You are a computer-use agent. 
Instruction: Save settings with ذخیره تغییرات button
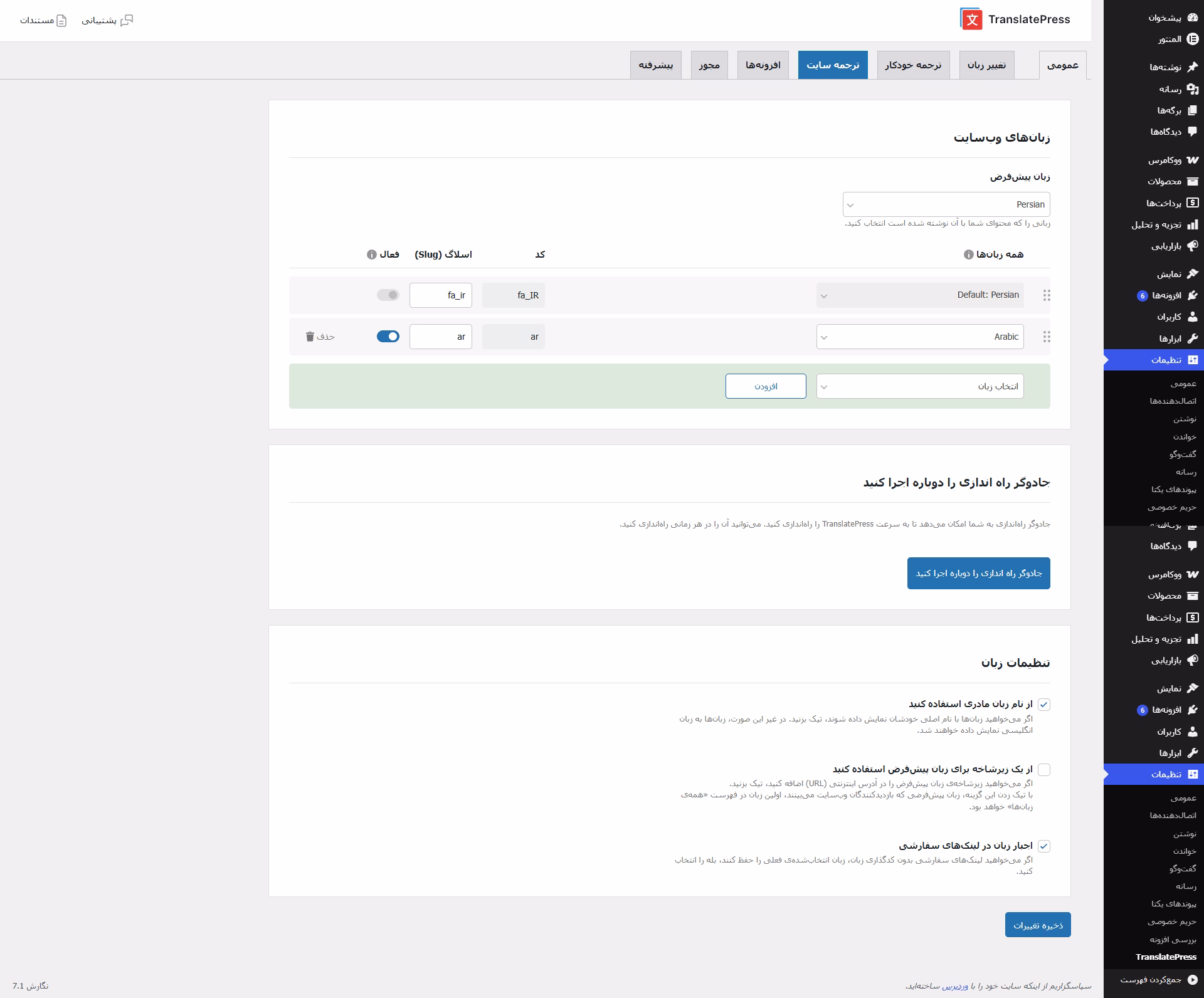pyautogui.click(x=1038, y=925)
